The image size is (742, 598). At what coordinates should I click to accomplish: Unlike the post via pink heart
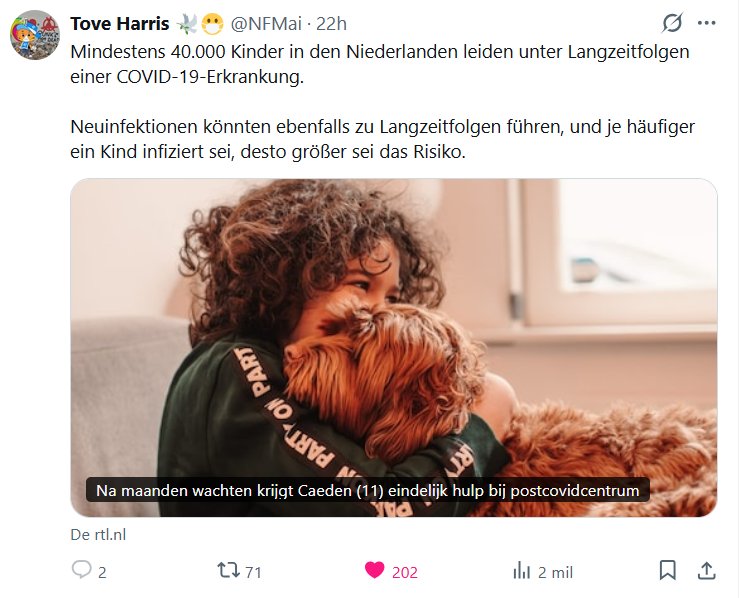[374, 570]
